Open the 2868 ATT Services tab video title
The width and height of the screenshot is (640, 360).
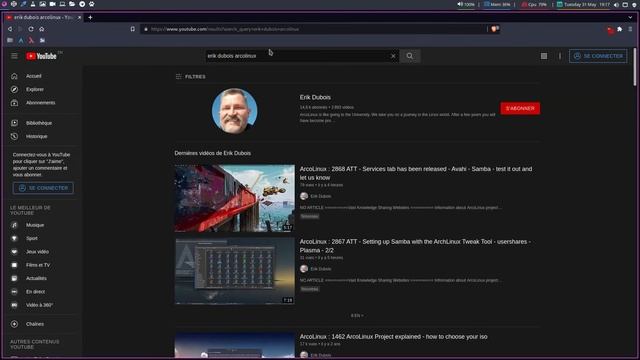click(x=416, y=173)
